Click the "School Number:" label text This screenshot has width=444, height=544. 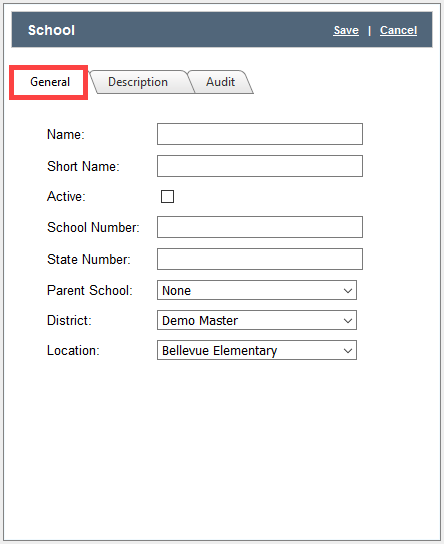93,227
